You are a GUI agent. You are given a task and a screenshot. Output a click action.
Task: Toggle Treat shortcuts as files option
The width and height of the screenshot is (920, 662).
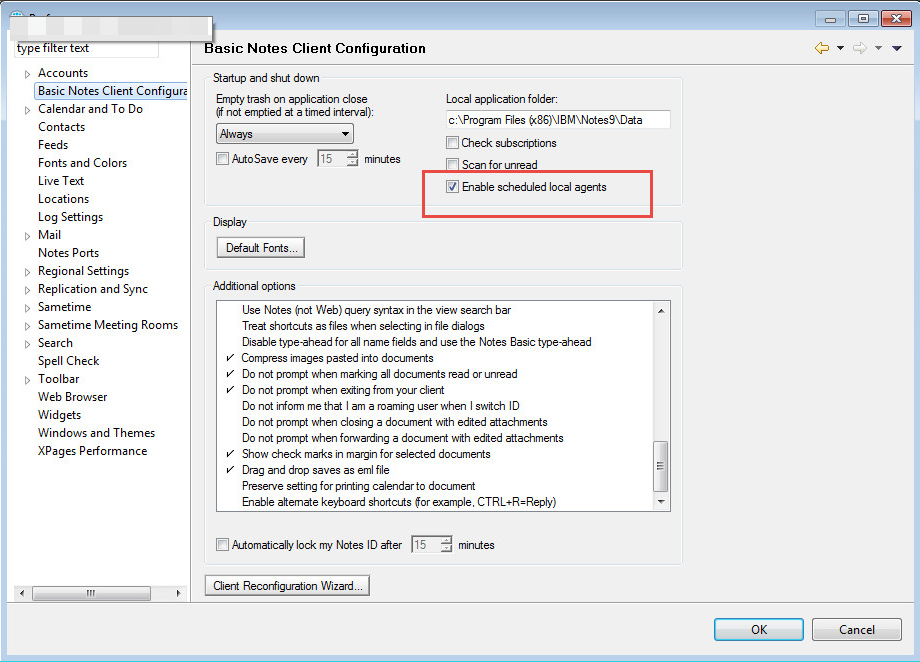click(x=363, y=326)
